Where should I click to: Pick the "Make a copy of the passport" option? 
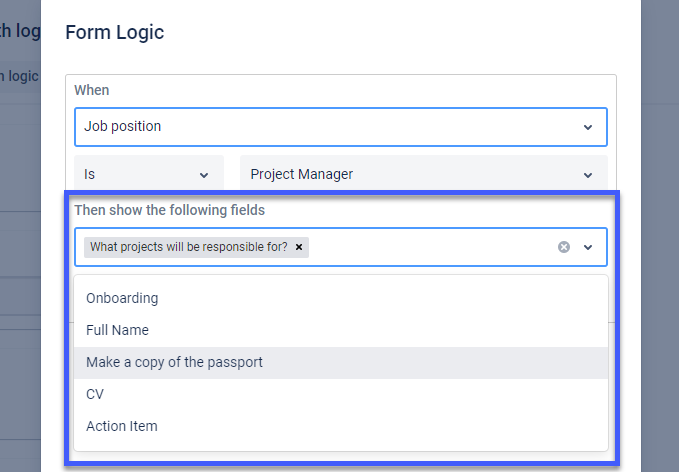pos(174,362)
